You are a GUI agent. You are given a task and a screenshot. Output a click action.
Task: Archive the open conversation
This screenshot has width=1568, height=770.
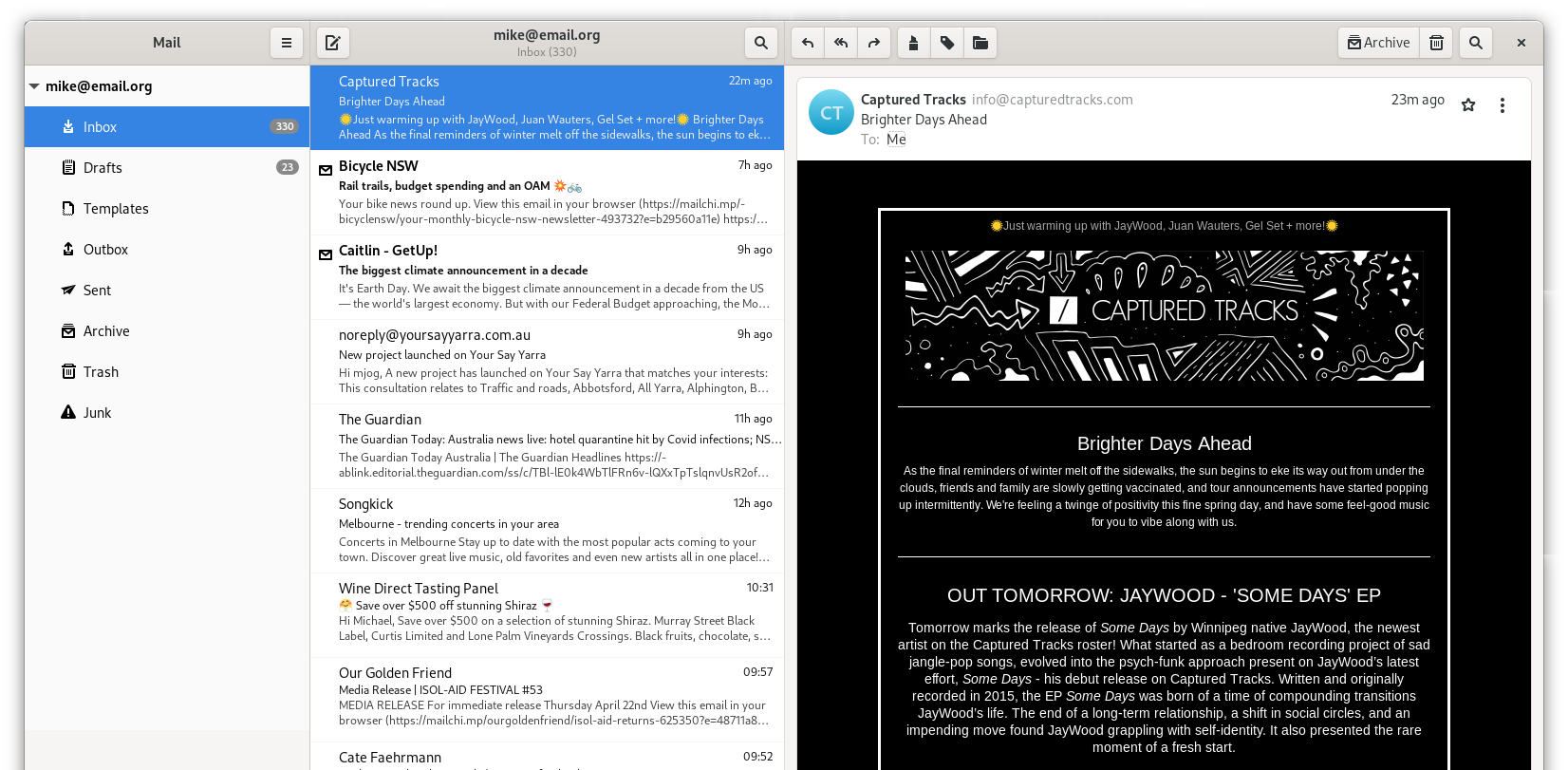pyautogui.click(x=1379, y=43)
